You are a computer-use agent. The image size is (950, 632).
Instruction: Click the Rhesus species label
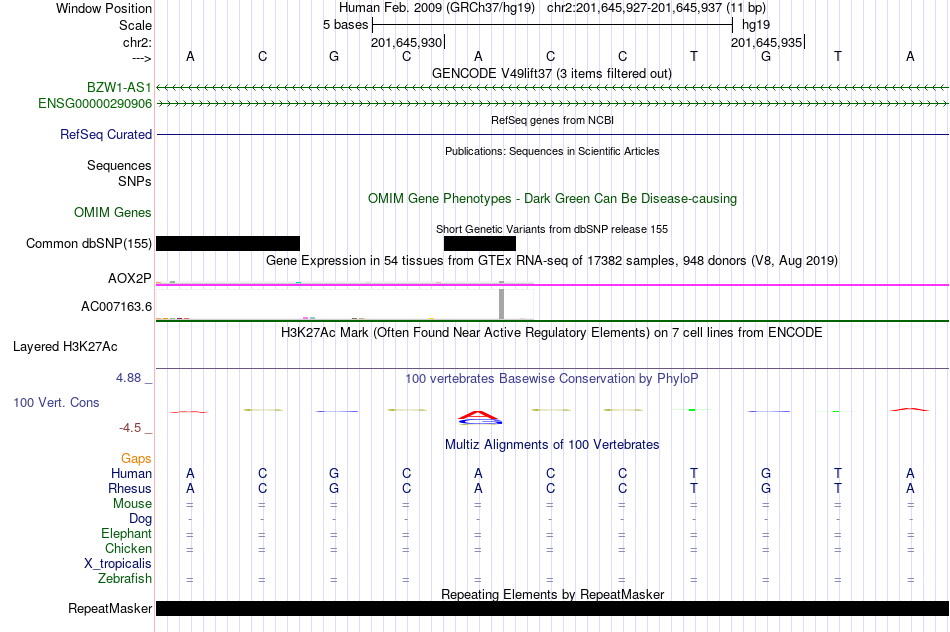[130, 488]
